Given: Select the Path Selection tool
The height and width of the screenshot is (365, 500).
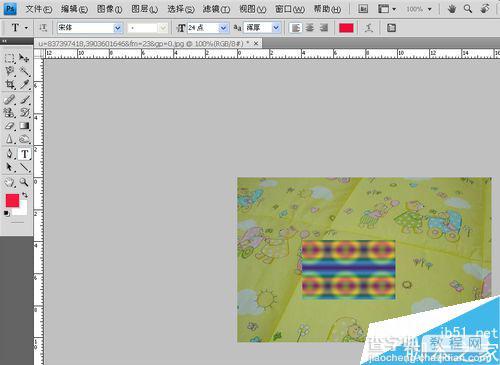Looking at the screenshot, I should click(x=10, y=167).
